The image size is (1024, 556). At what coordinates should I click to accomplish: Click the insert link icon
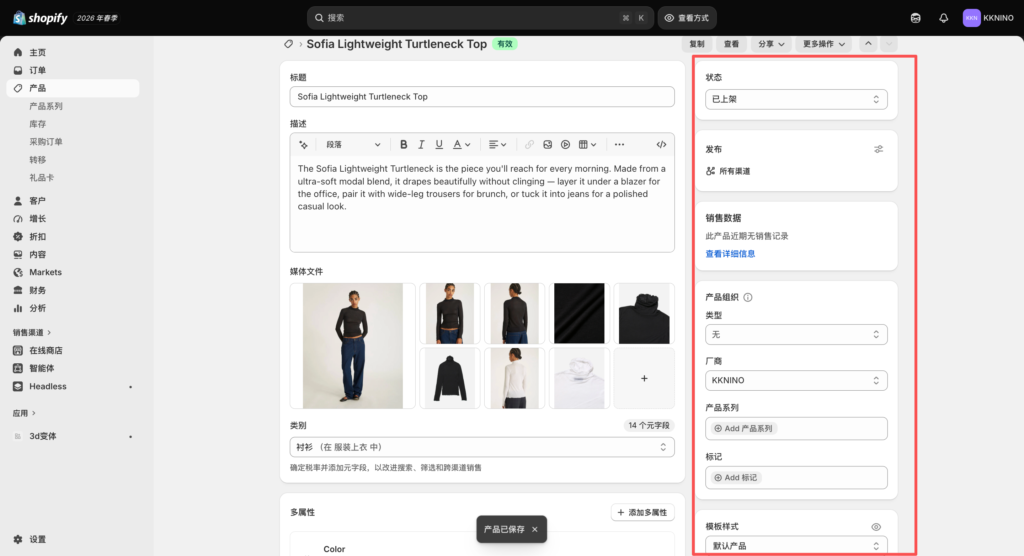click(x=529, y=144)
